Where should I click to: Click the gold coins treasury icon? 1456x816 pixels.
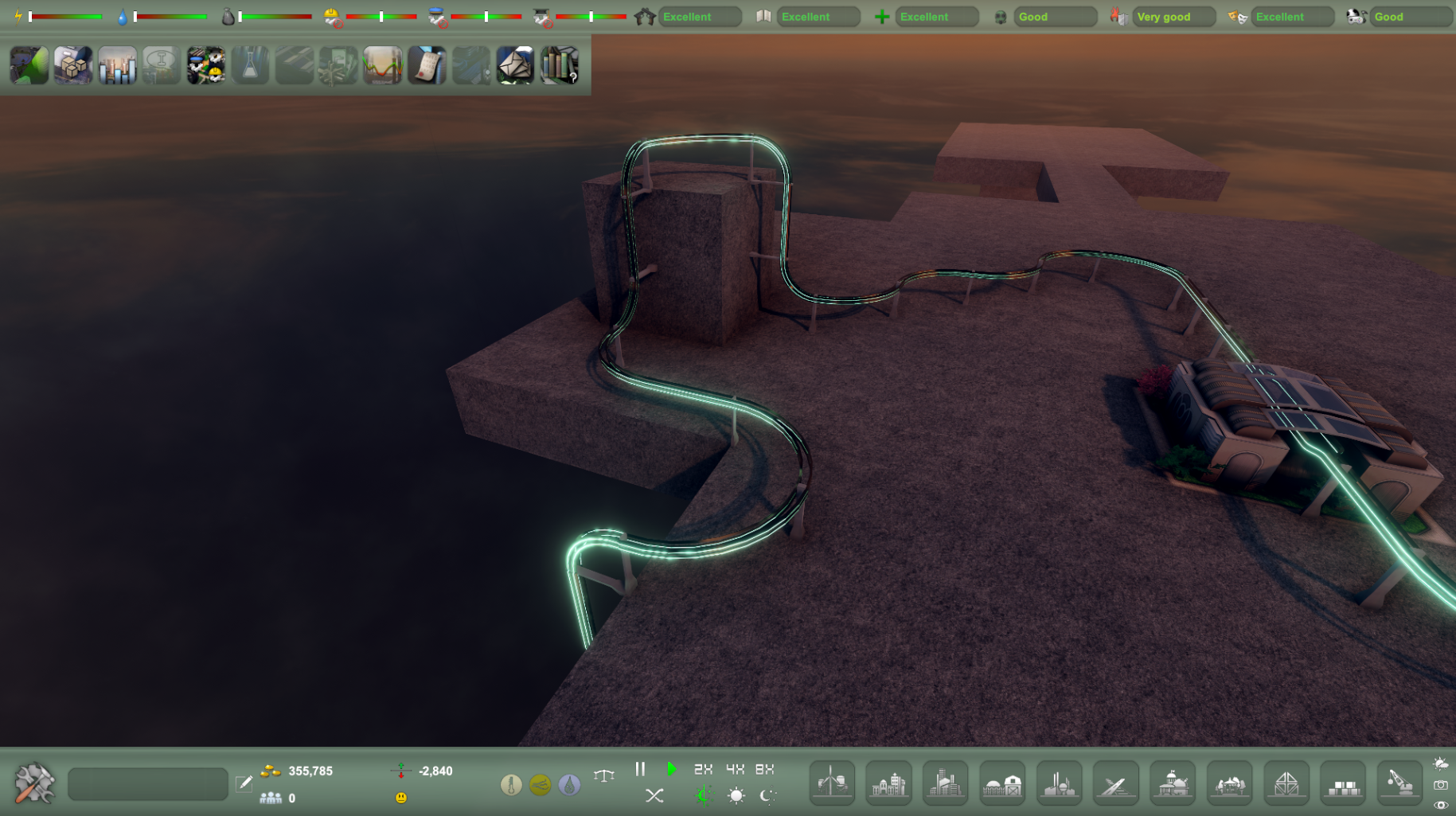(x=271, y=771)
